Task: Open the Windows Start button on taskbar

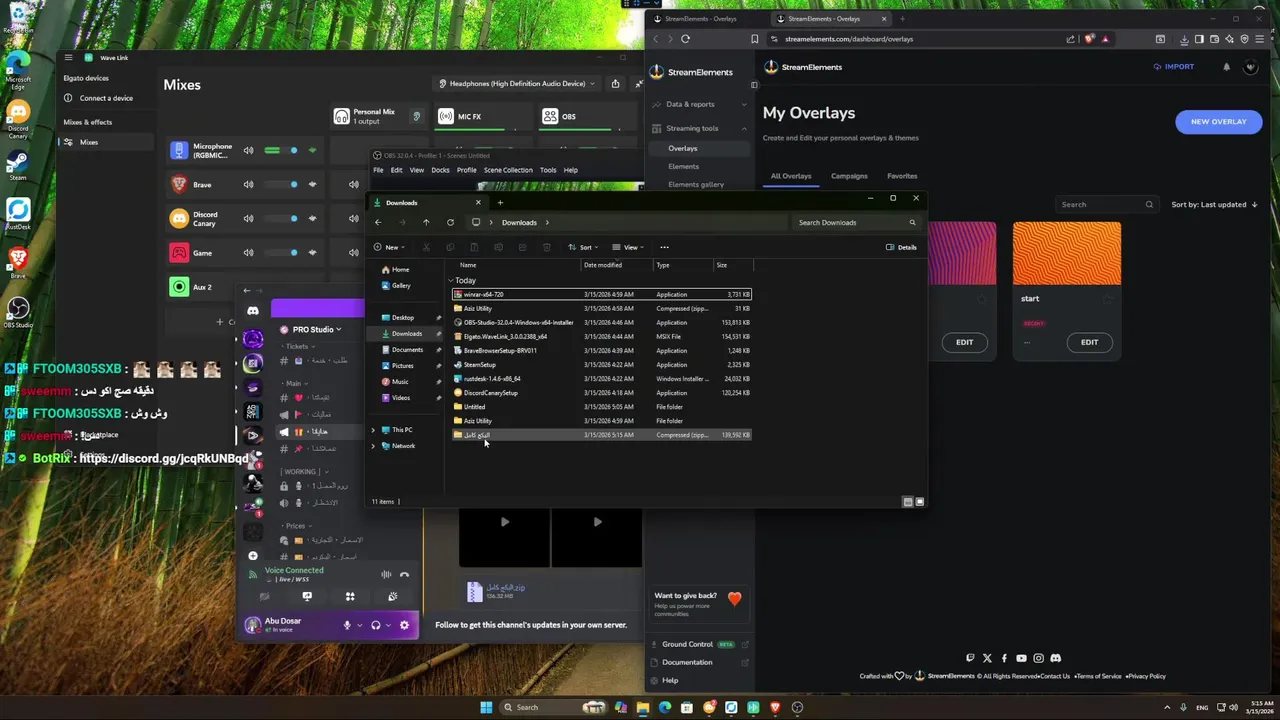Action: point(486,707)
